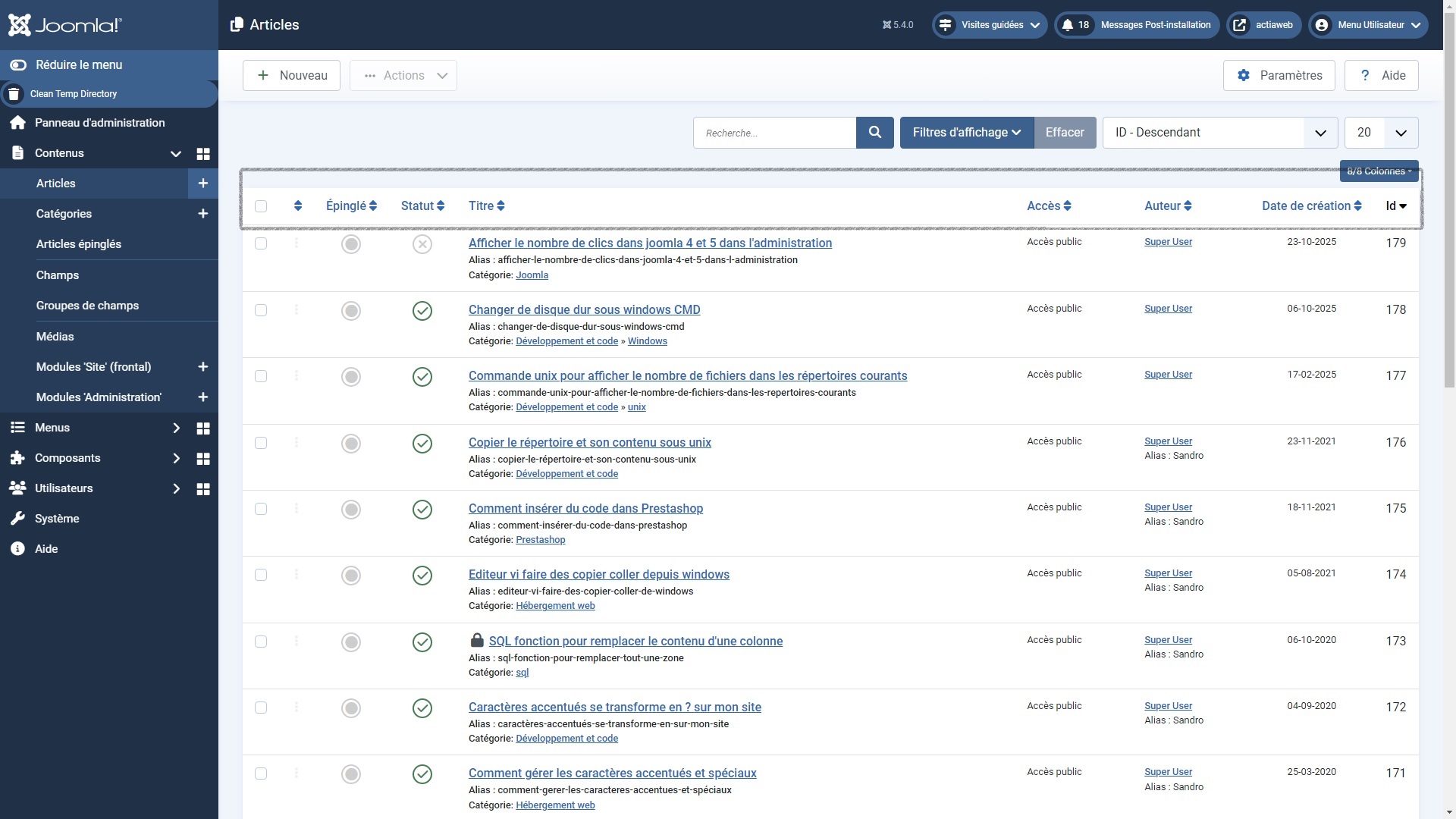Image resolution: width=1456 pixels, height=819 pixels.
Task: Open the article Copier le répertoire et son contenu sous unix
Action: click(590, 442)
